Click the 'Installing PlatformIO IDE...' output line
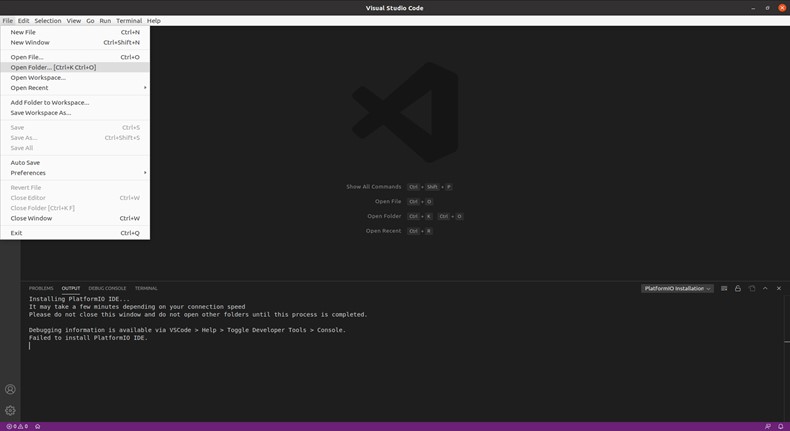Viewport: 790px width, 431px height. (79, 299)
